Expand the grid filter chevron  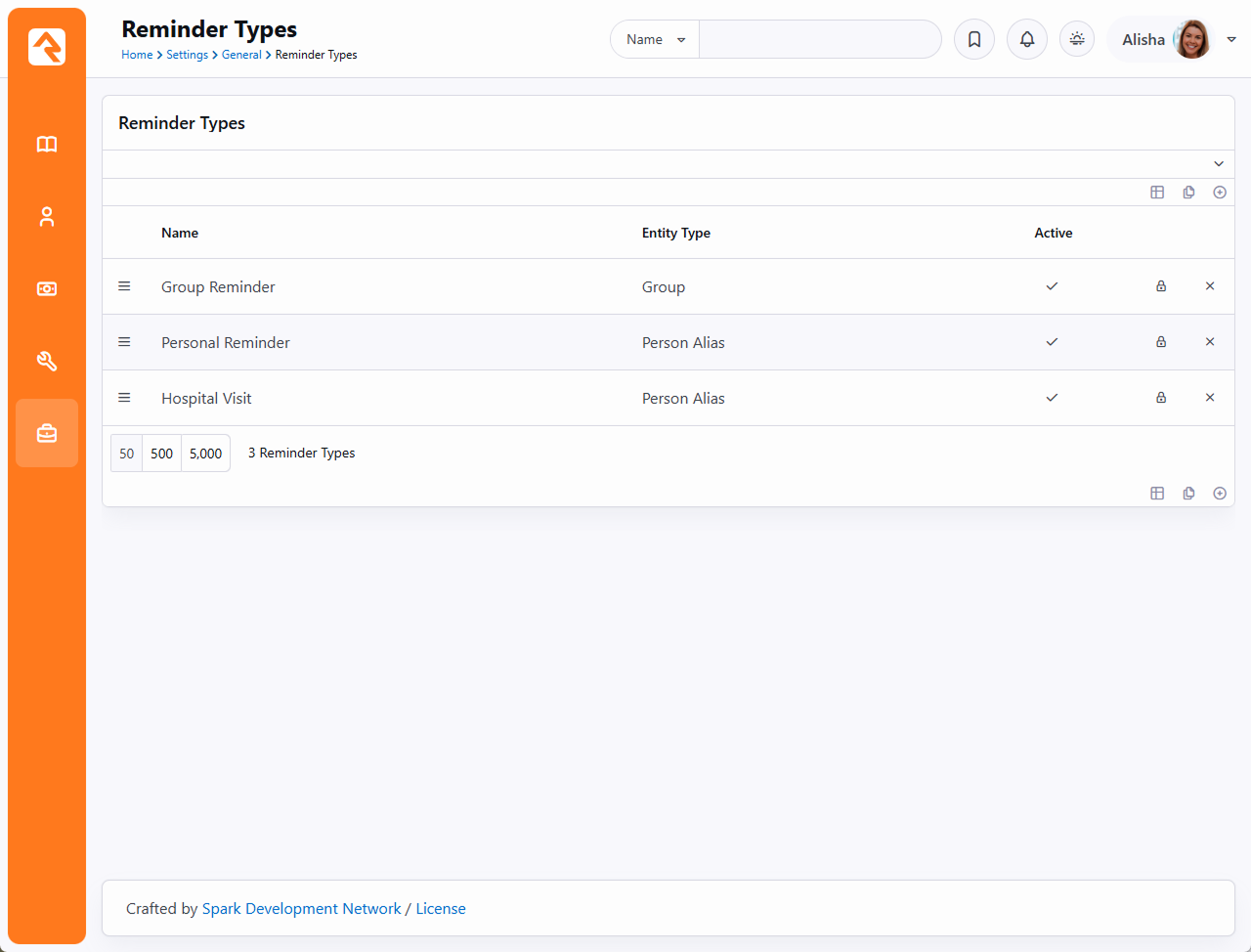[1219, 164]
